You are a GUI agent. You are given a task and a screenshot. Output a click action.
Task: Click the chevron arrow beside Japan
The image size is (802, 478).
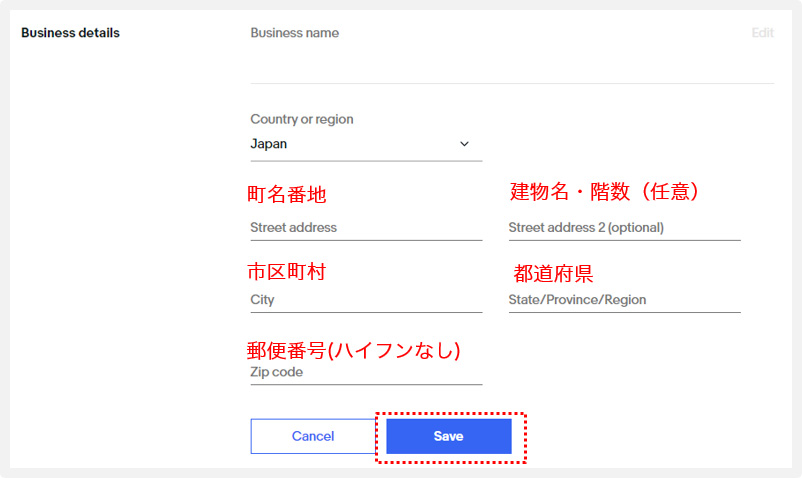click(x=464, y=144)
